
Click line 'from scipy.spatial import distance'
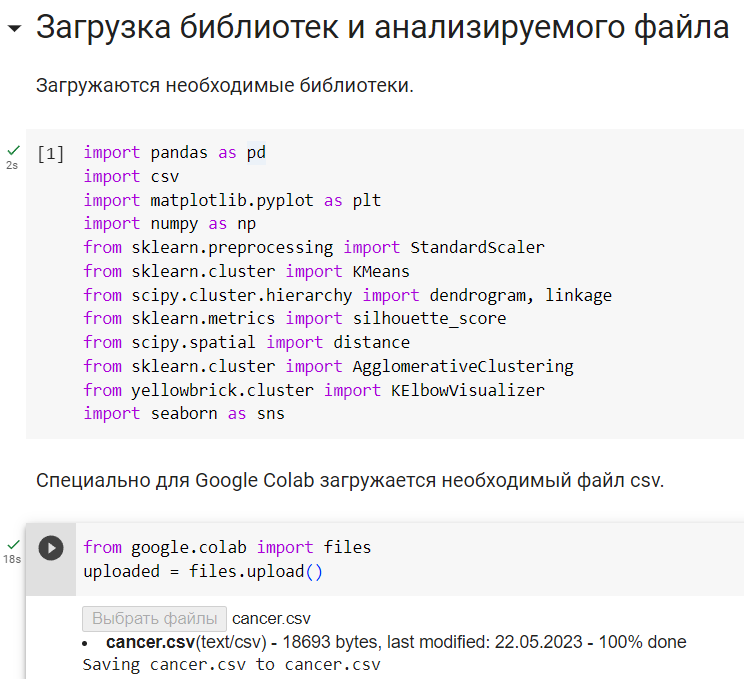[247, 343]
